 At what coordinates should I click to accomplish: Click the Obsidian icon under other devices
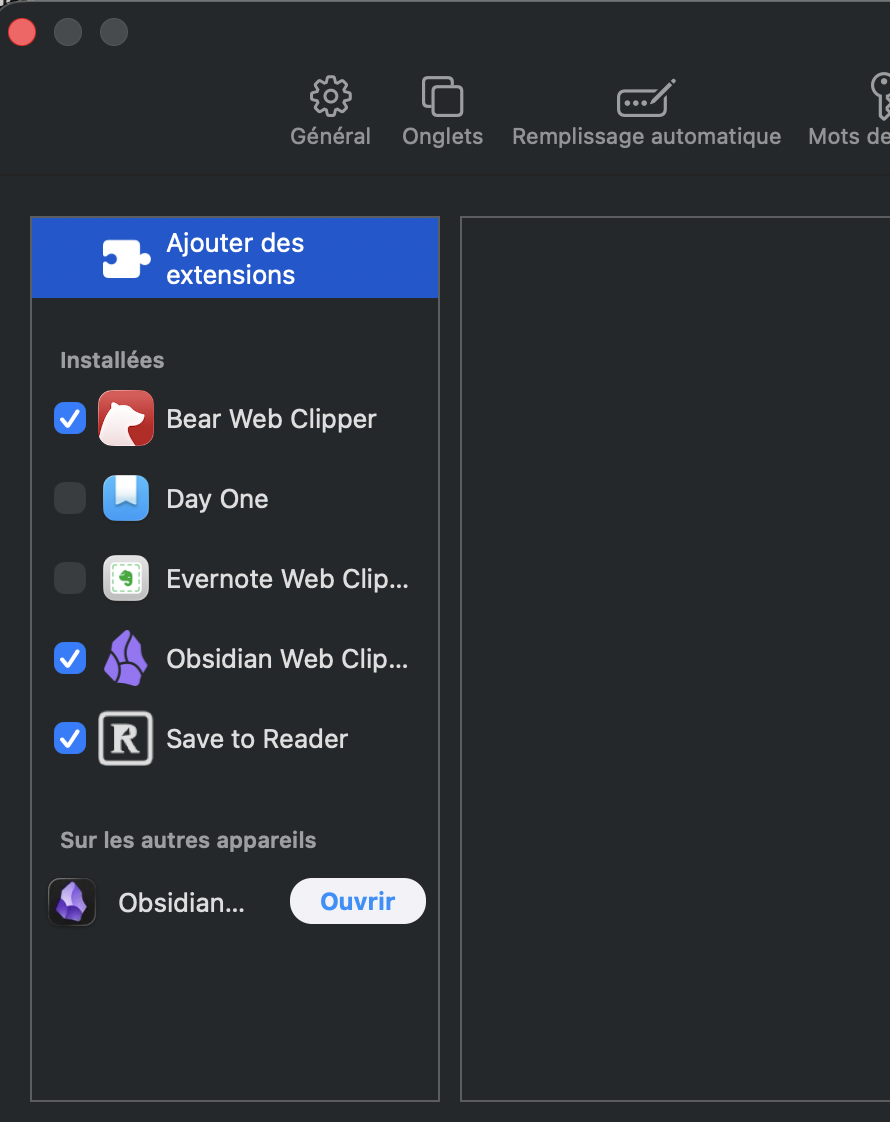[72, 902]
